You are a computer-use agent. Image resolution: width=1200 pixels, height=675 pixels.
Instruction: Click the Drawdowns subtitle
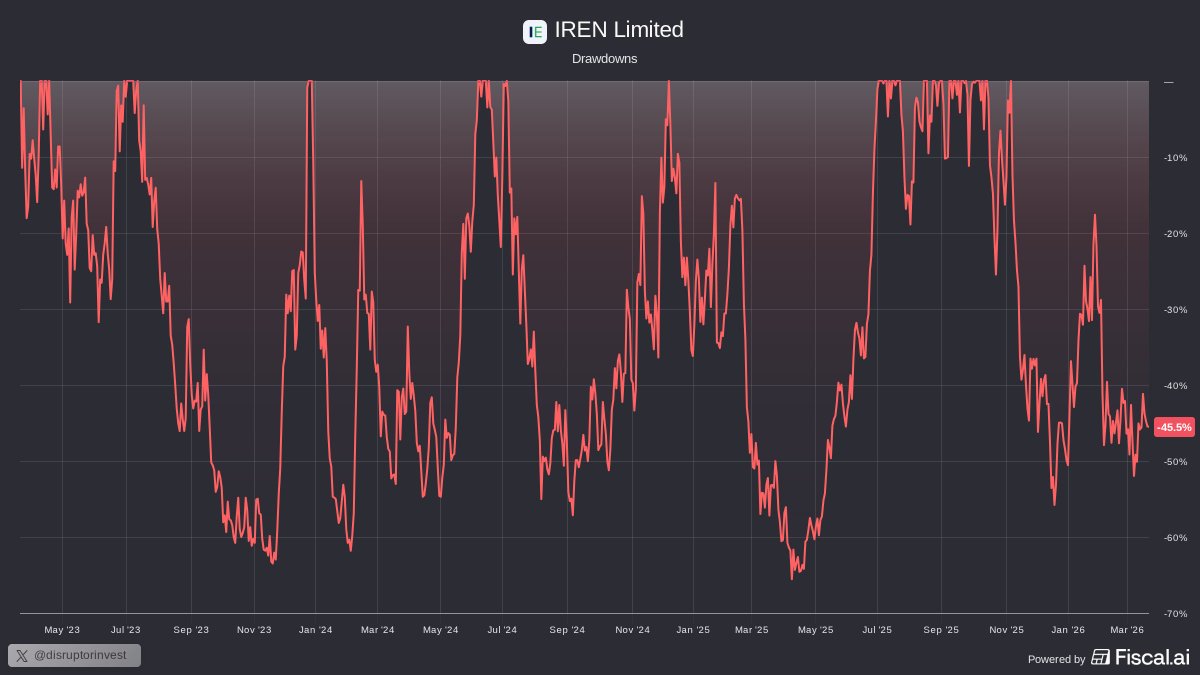(x=604, y=59)
